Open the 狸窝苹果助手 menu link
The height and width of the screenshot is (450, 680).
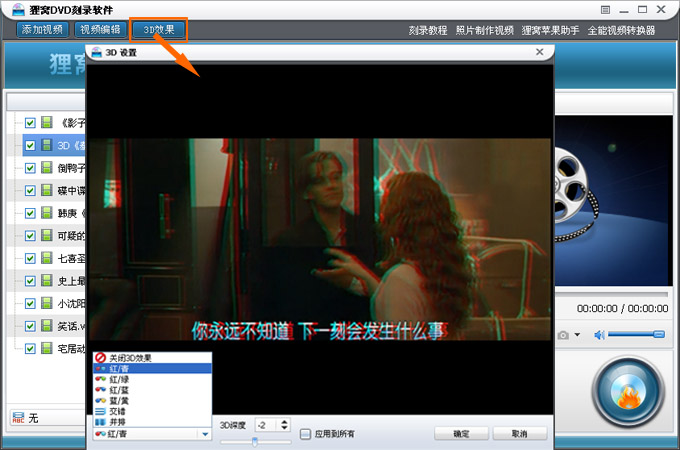[550, 30]
